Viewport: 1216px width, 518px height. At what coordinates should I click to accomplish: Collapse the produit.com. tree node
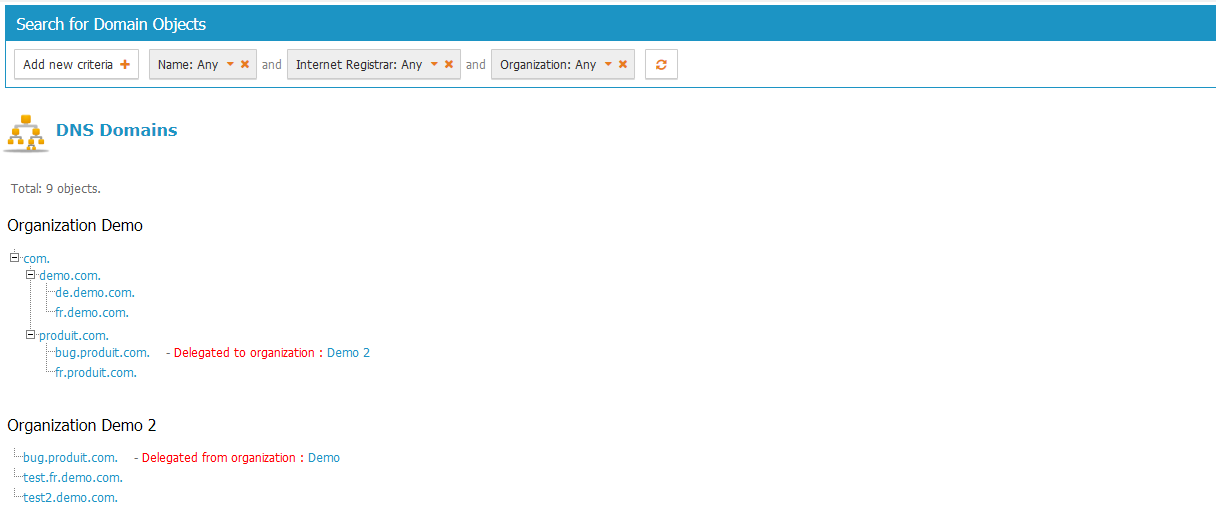31,334
